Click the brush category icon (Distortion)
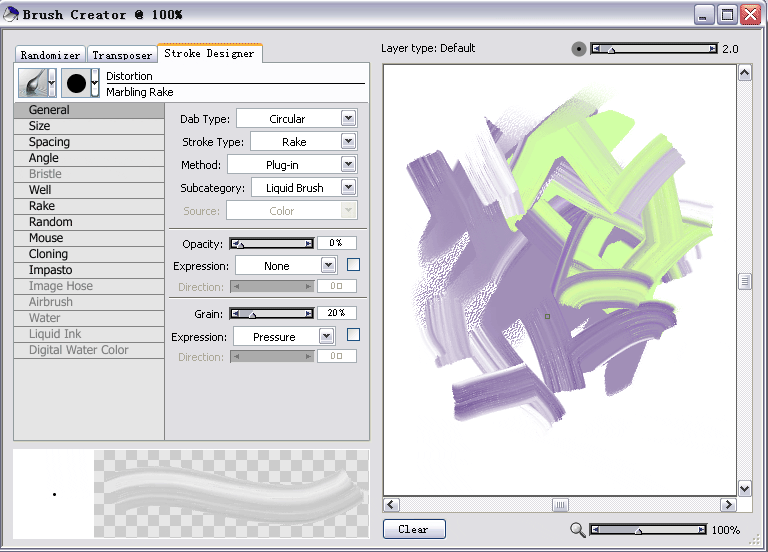The width and height of the screenshot is (768, 552). tap(33, 82)
